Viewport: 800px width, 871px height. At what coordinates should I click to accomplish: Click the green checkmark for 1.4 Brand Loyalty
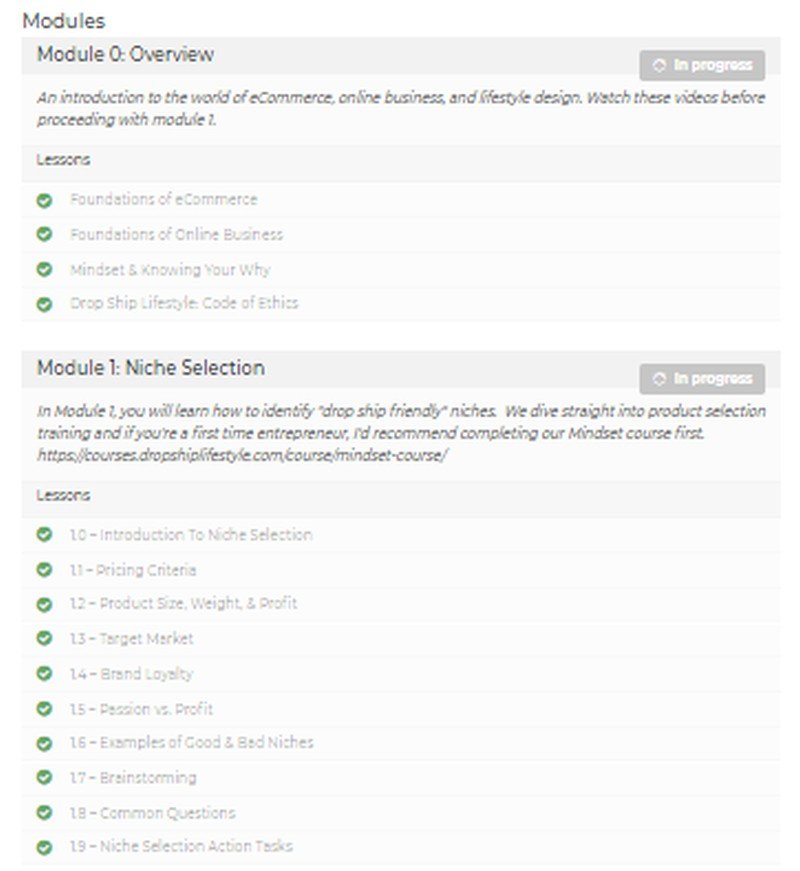click(44, 674)
